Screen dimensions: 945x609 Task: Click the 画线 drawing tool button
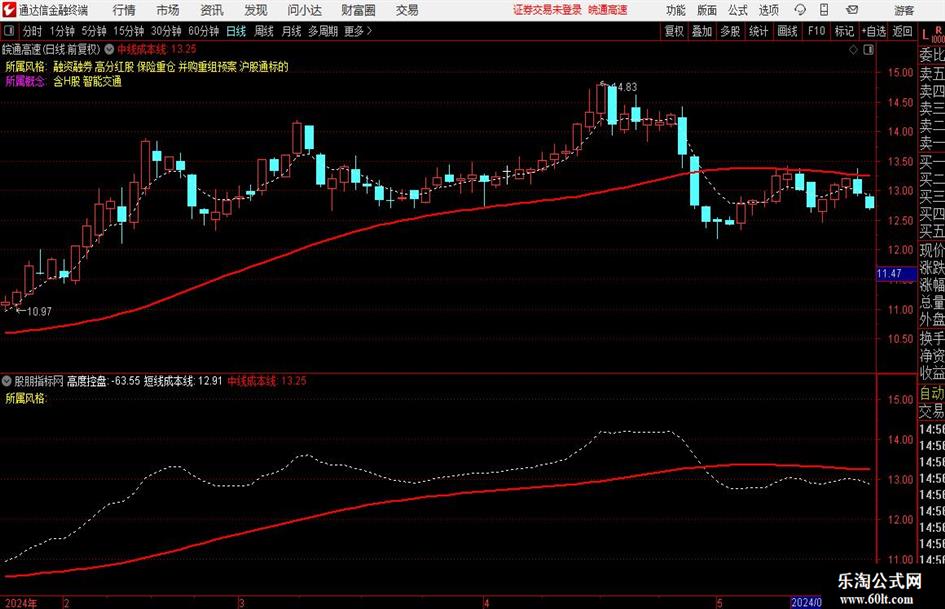point(787,31)
